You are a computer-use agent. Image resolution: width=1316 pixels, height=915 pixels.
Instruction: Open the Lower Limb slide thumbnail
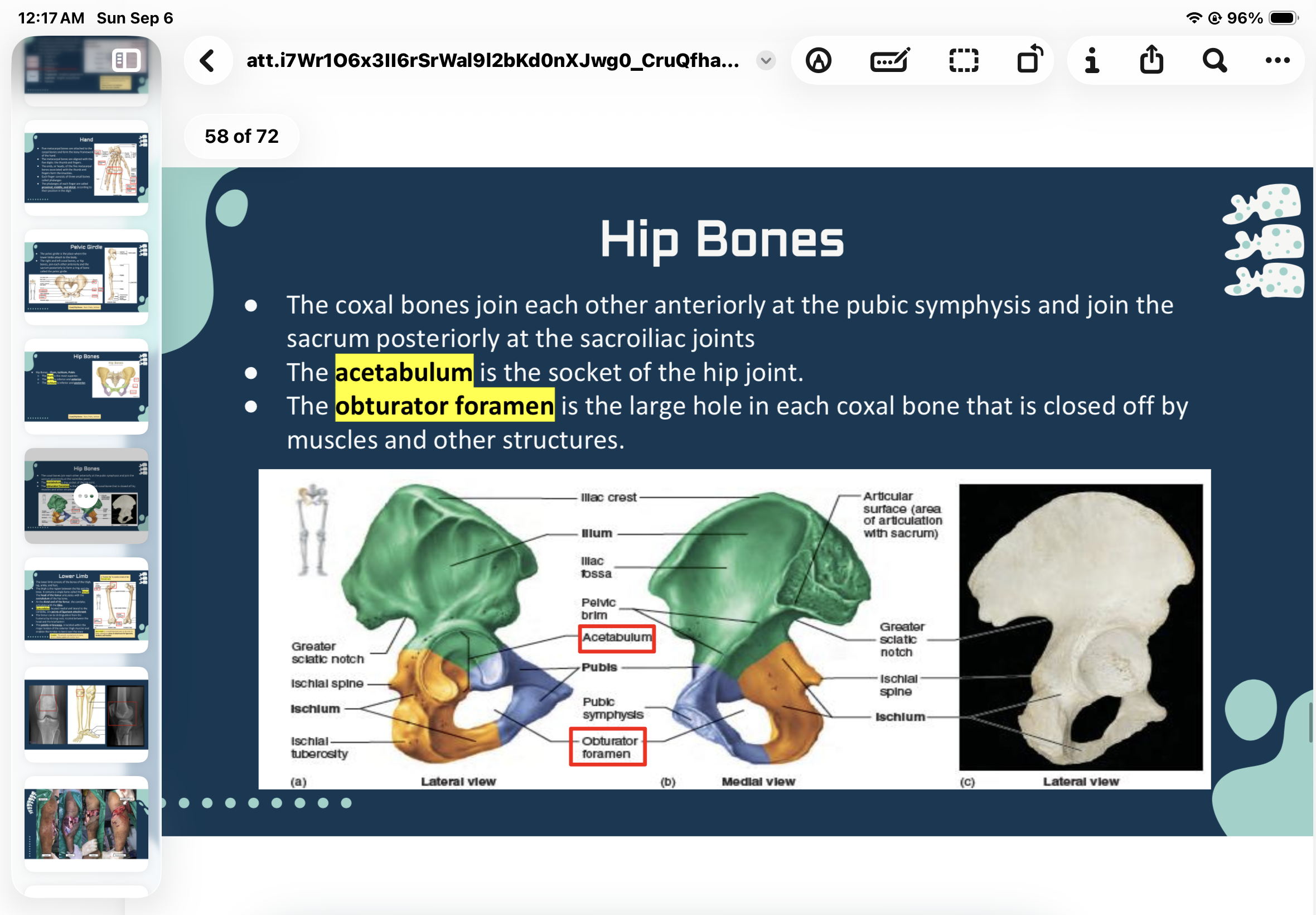pos(86,605)
